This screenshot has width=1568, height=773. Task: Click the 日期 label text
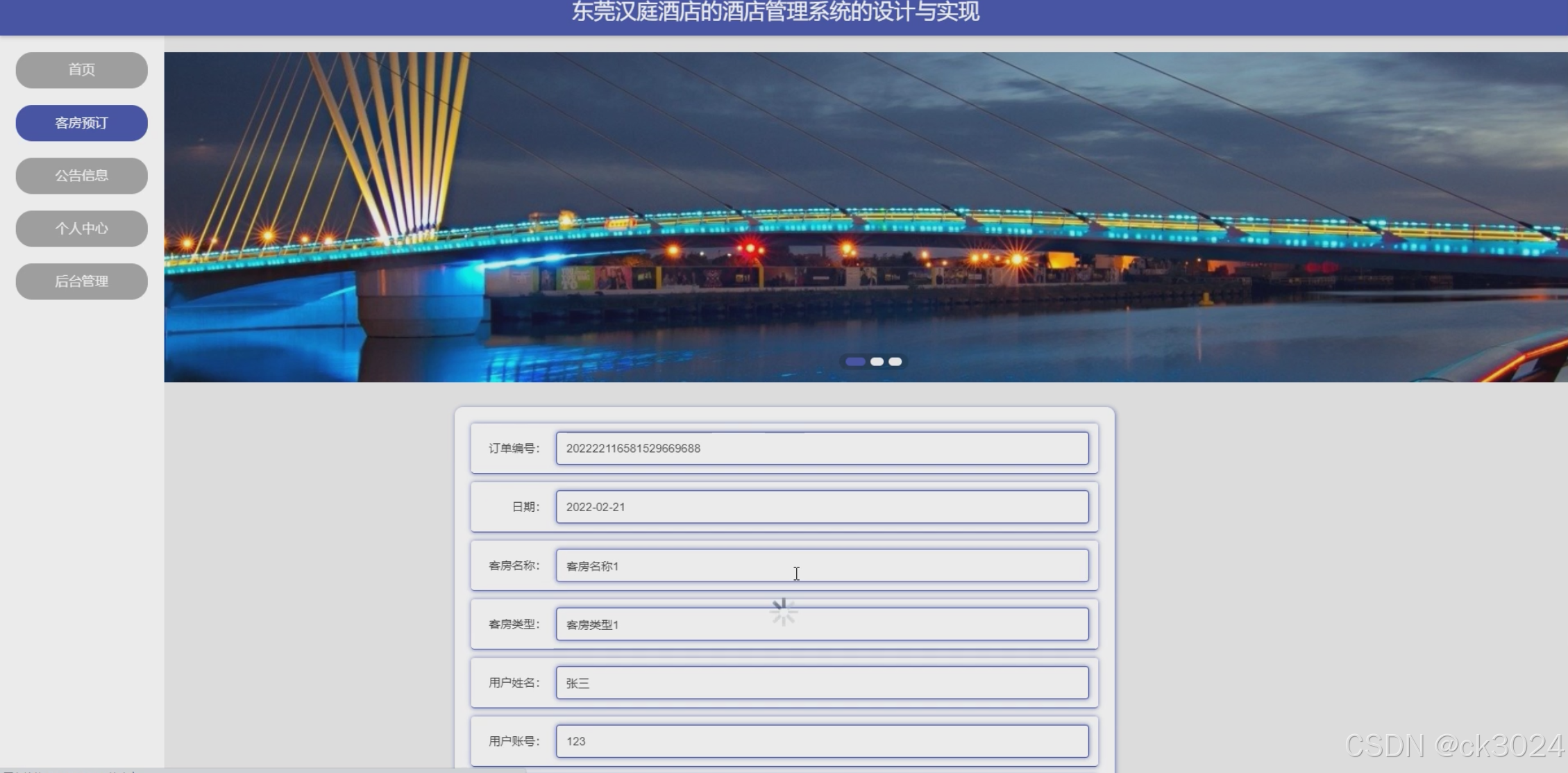pos(525,507)
